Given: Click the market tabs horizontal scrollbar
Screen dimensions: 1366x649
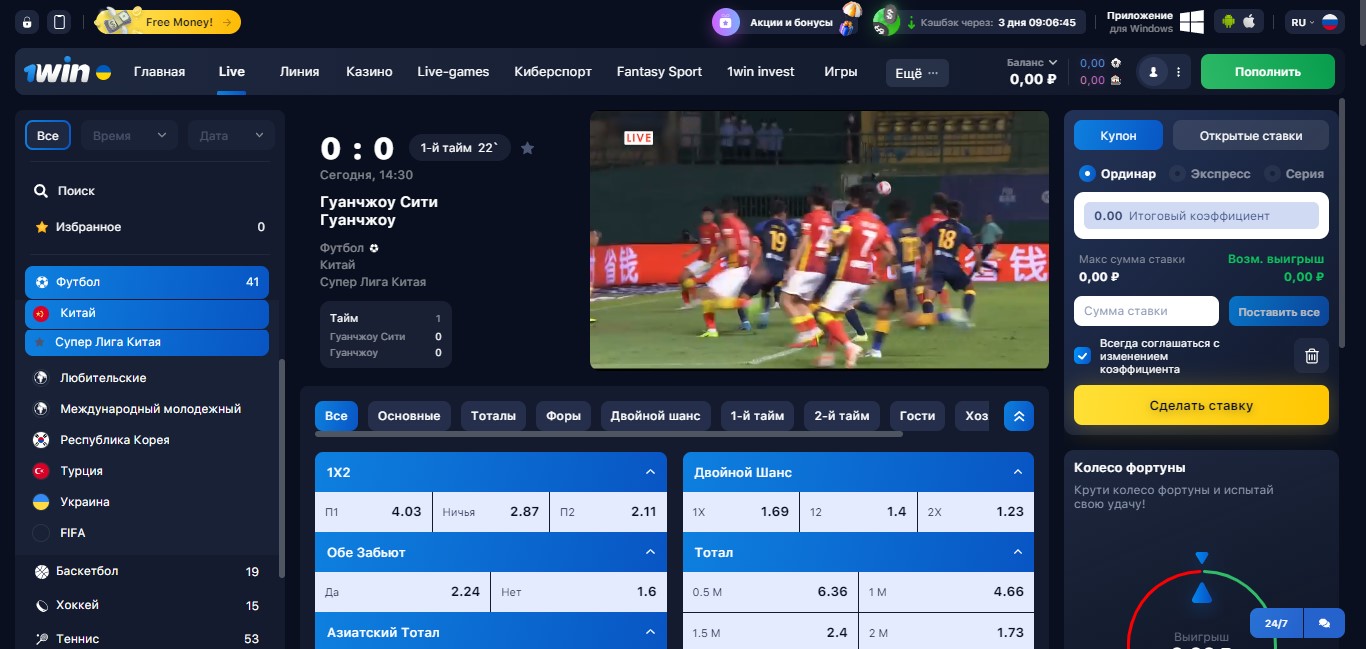Looking at the screenshot, I should [609, 434].
